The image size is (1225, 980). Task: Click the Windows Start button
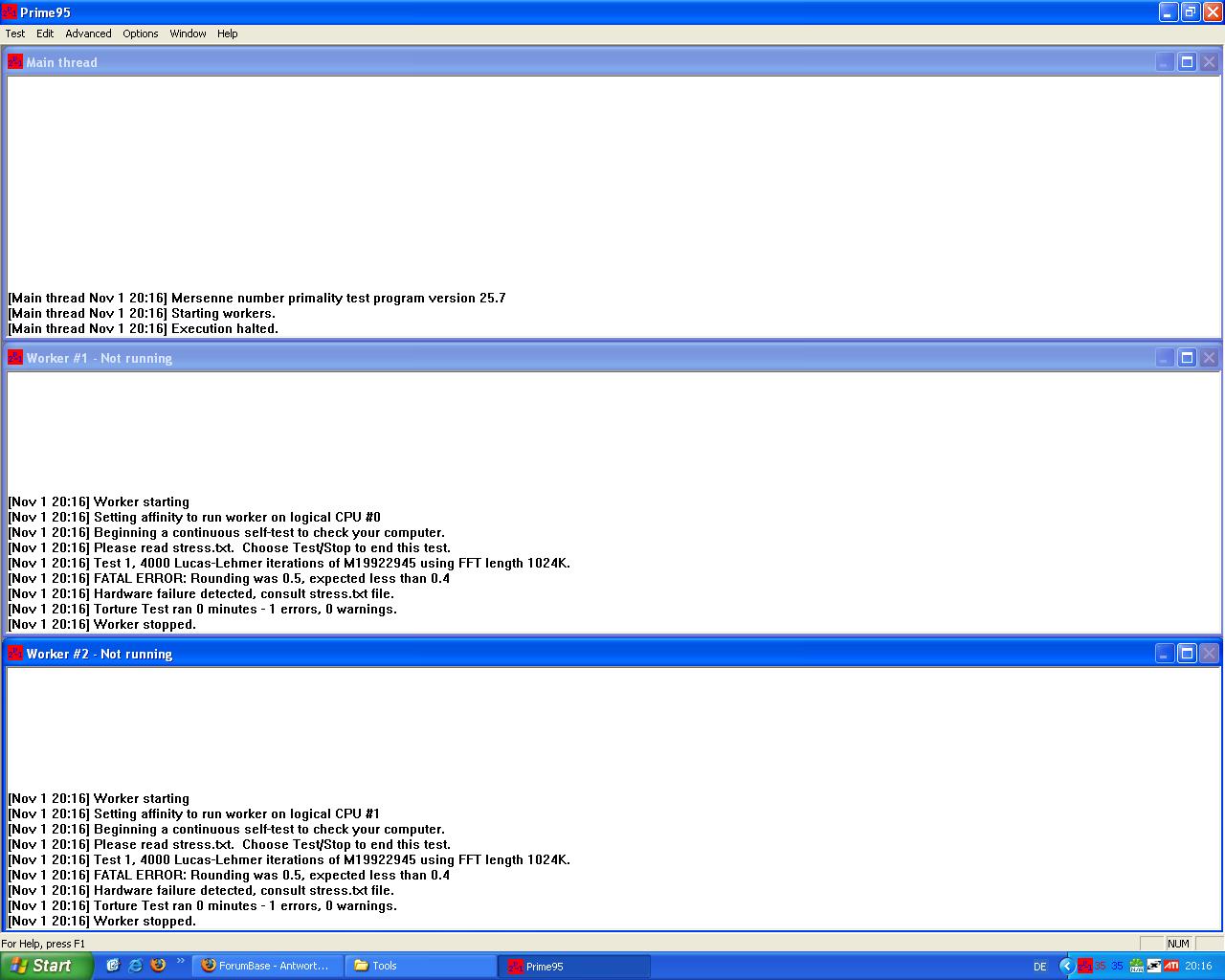pyautogui.click(x=46, y=966)
